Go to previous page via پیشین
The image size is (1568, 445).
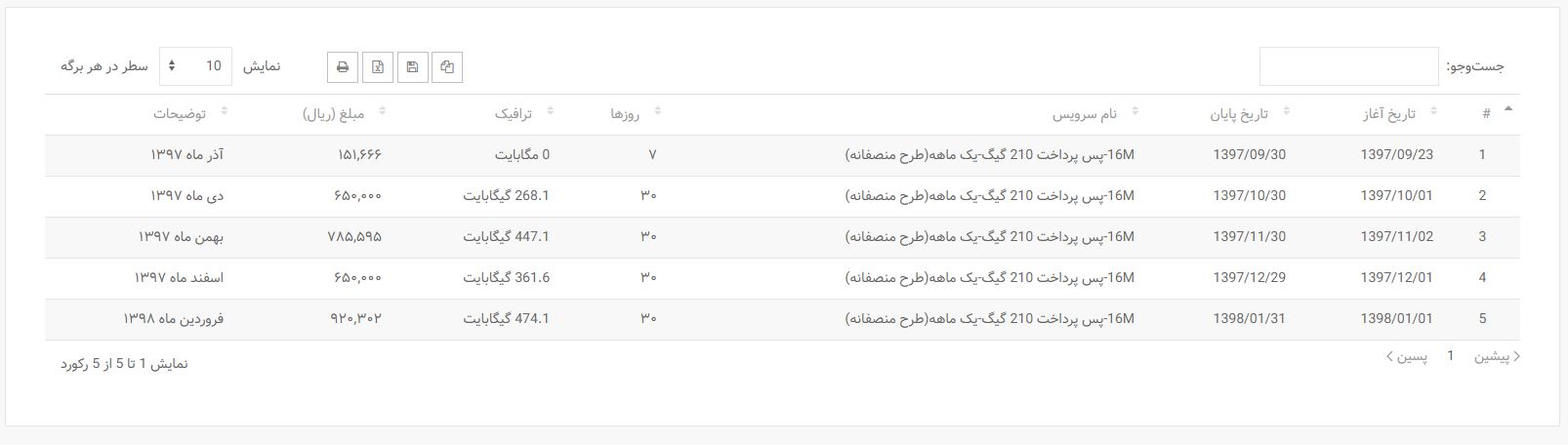(x=1497, y=356)
